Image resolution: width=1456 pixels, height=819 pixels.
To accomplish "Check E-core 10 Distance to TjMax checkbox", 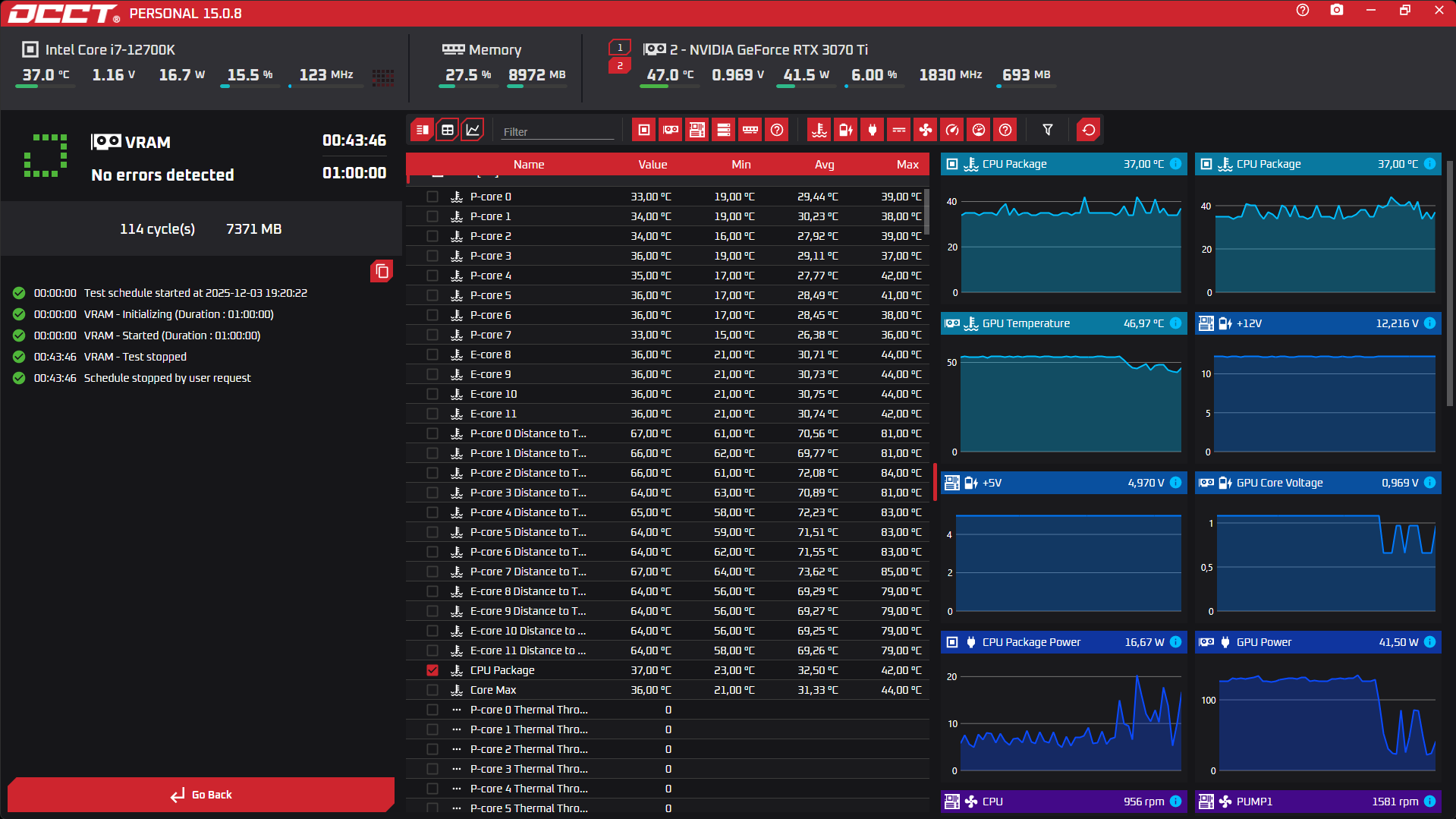I will coord(432,631).
